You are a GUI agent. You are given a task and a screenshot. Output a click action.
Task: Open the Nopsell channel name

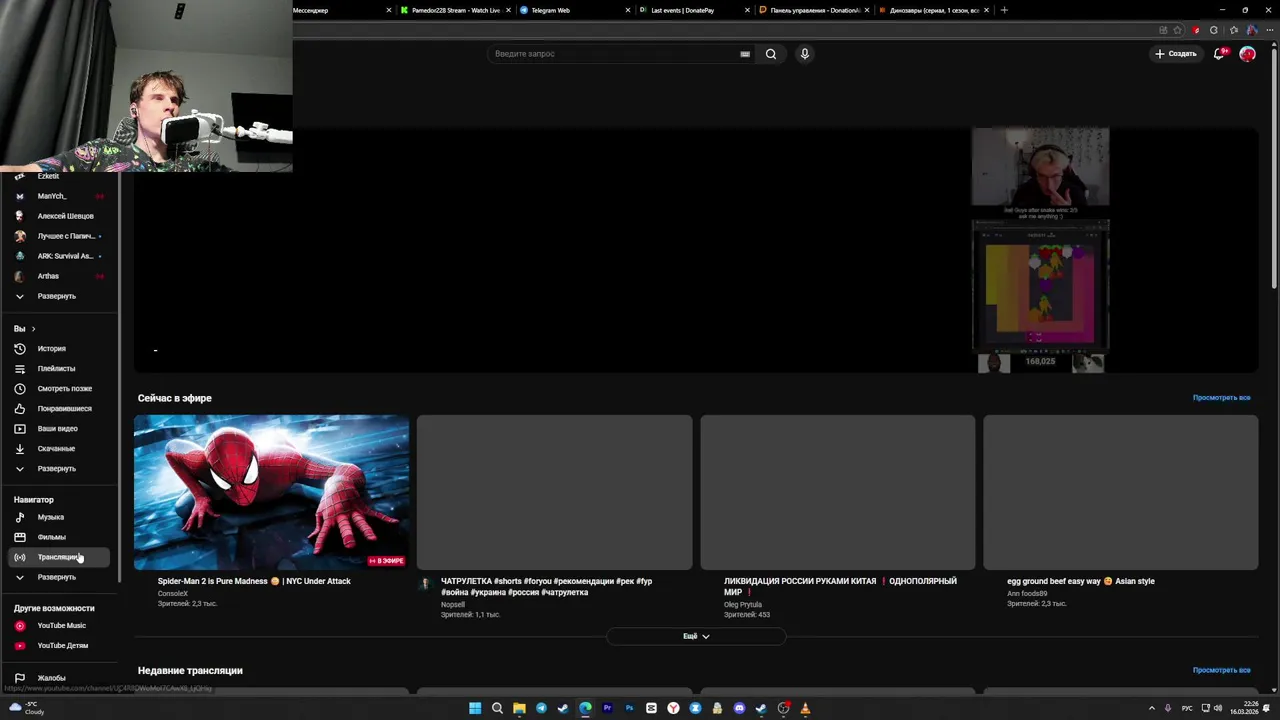(x=453, y=605)
